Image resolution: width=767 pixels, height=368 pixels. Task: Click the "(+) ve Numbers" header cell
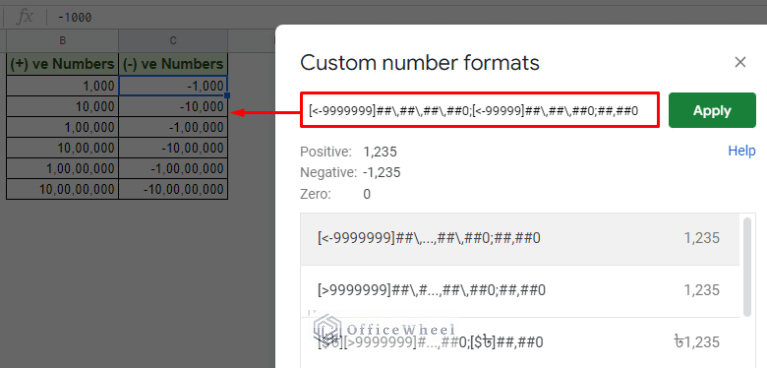pyautogui.click(x=62, y=64)
